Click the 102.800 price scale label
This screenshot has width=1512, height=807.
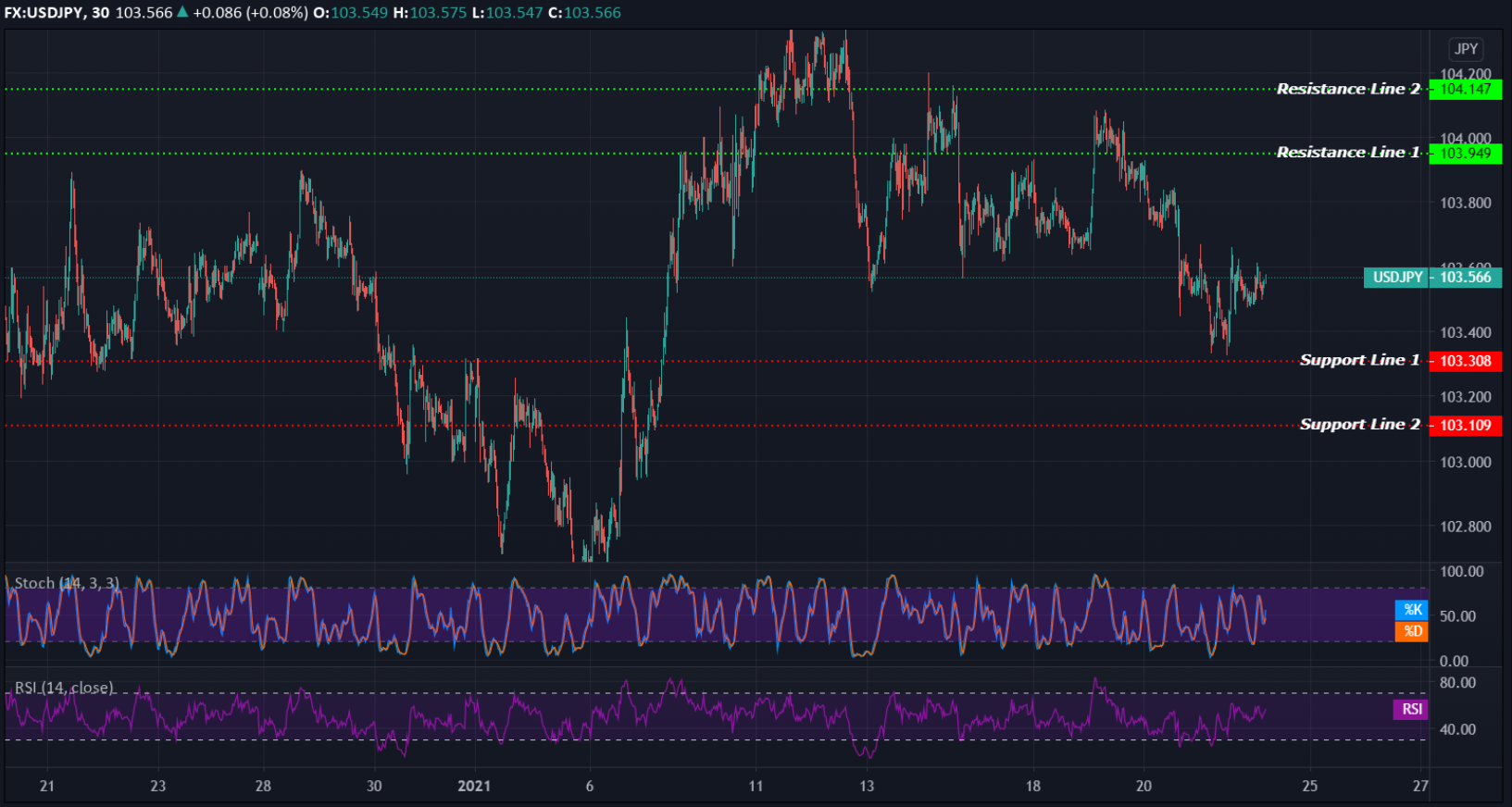[x=1466, y=527]
